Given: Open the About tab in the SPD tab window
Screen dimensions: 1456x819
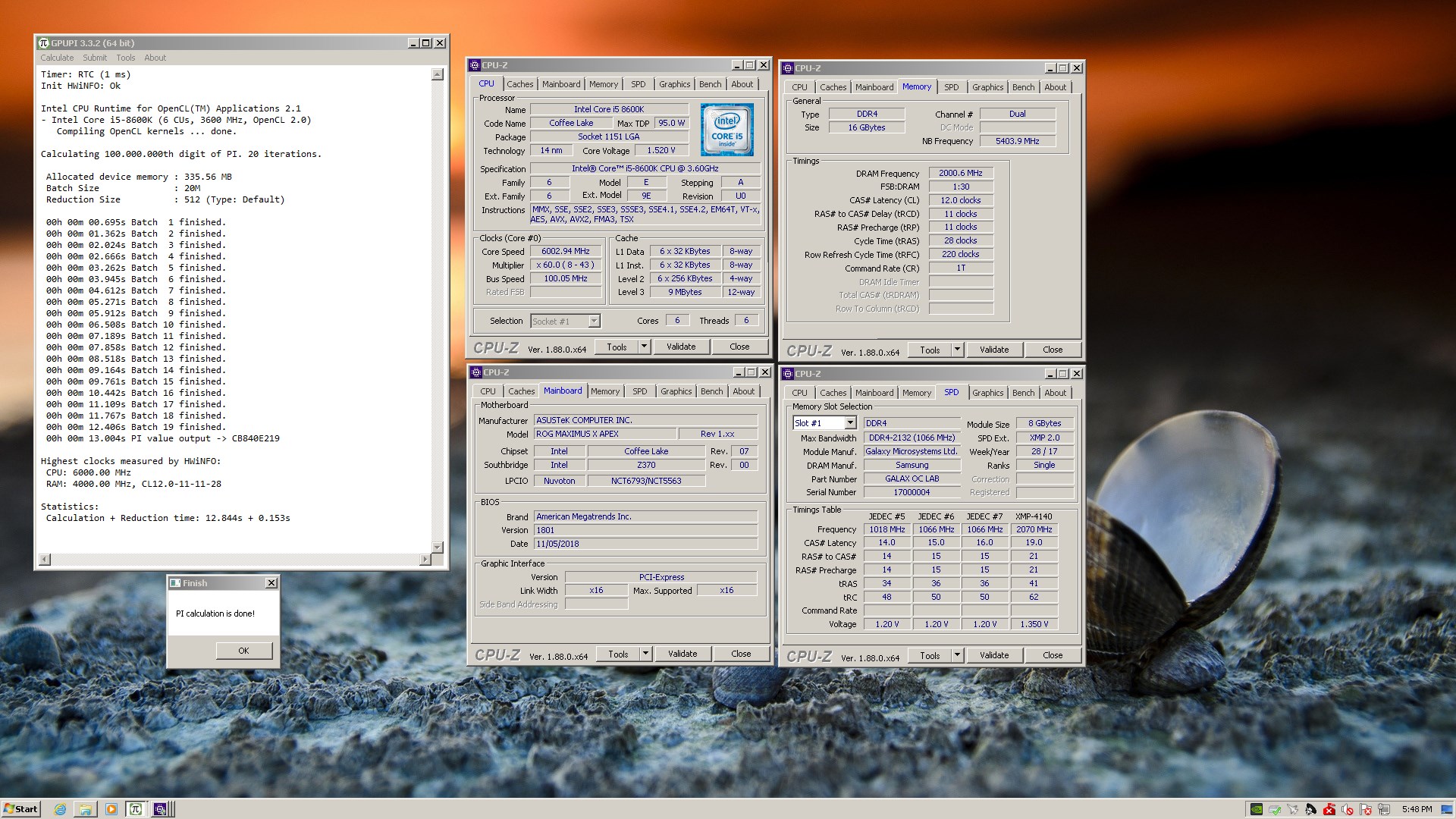Looking at the screenshot, I should [1056, 393].
